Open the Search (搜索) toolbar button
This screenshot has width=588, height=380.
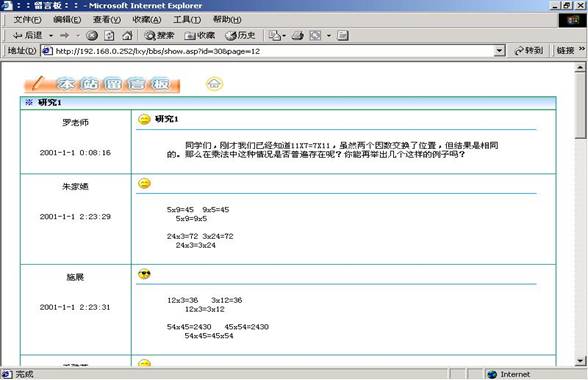pyautogui.click(x=159, y=36)
